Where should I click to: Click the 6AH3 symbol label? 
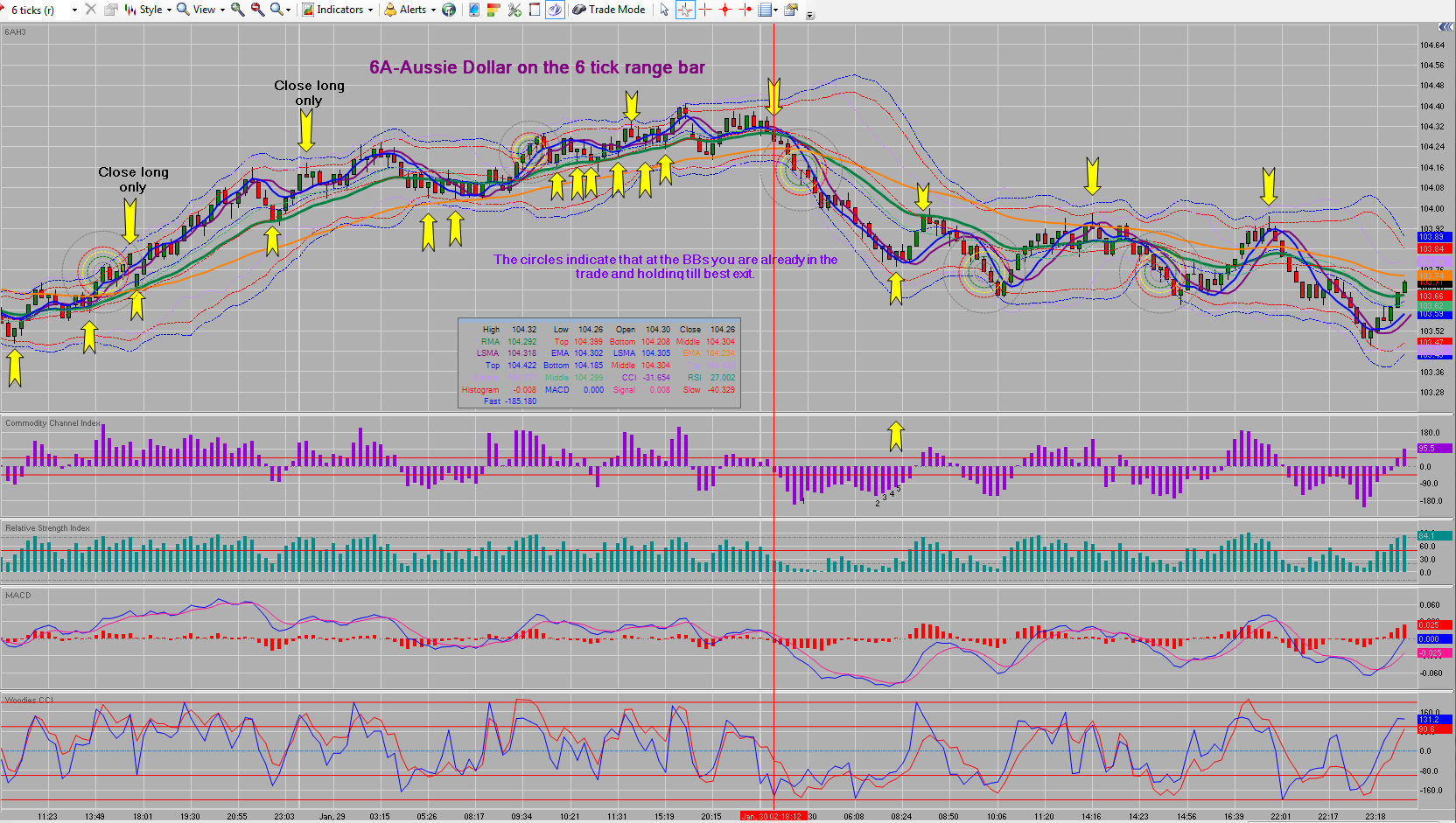[15, 32]
